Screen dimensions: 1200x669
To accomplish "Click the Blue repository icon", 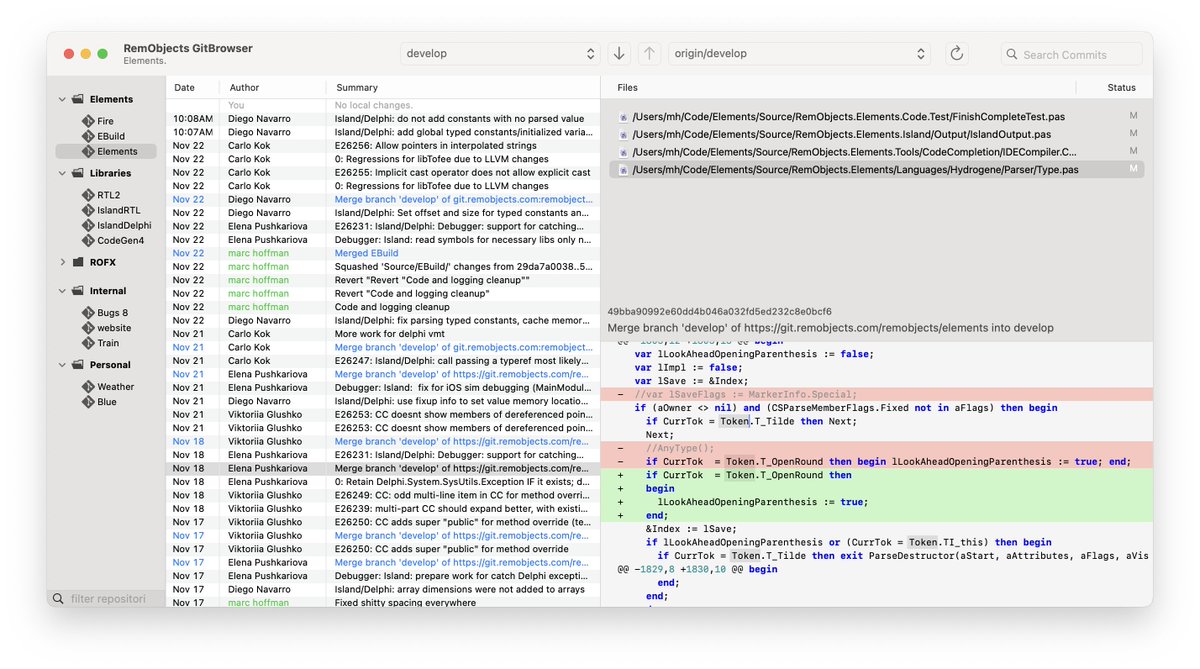I will (89, 402).
